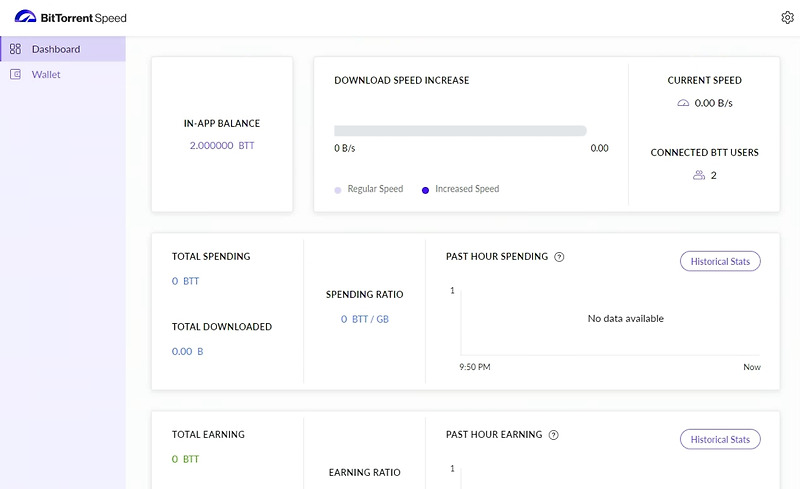
Task: Click the Total Earning 0 BTT value
Action: [186, 459]
